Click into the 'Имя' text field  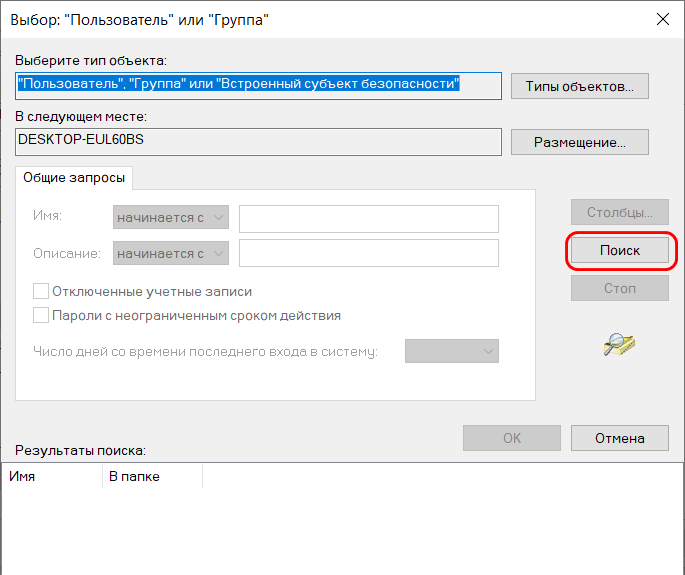pos(368,218)
